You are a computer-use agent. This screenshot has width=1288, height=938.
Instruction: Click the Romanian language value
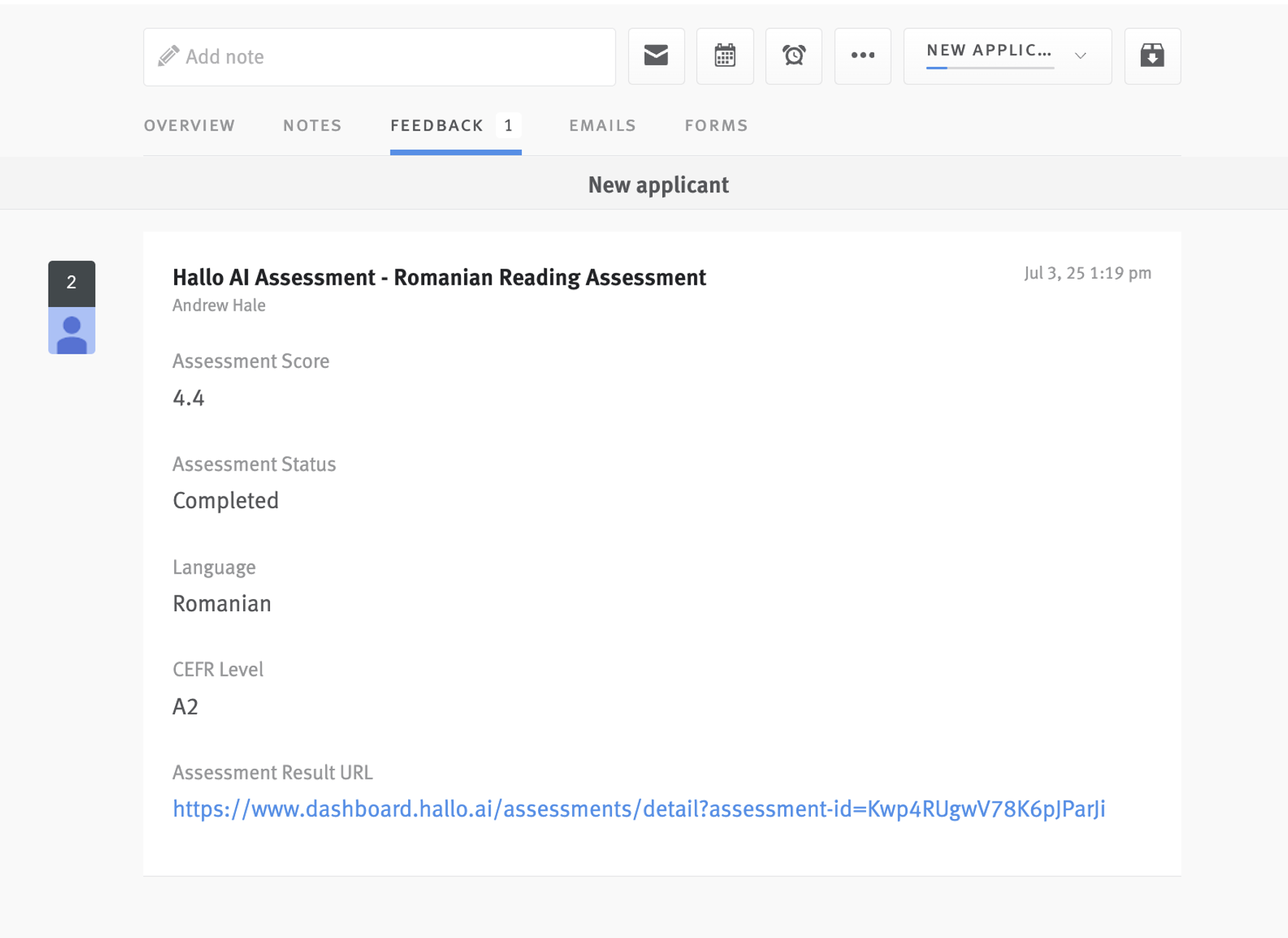pyautogui.click(x=222, y=603)
